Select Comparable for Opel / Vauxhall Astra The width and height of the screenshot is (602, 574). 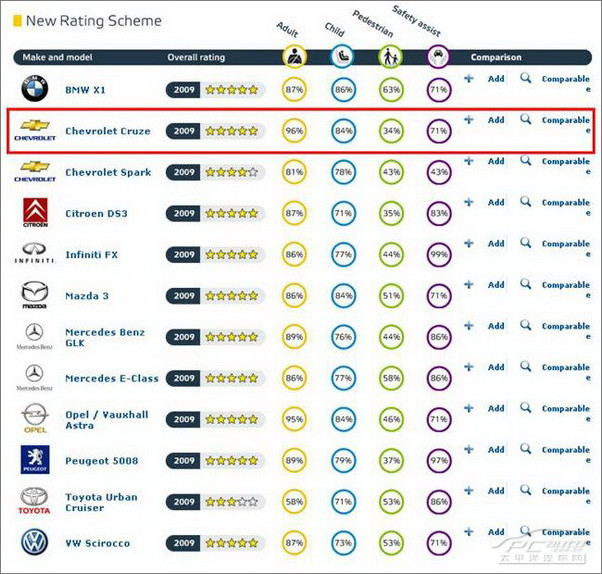[566, 413]
